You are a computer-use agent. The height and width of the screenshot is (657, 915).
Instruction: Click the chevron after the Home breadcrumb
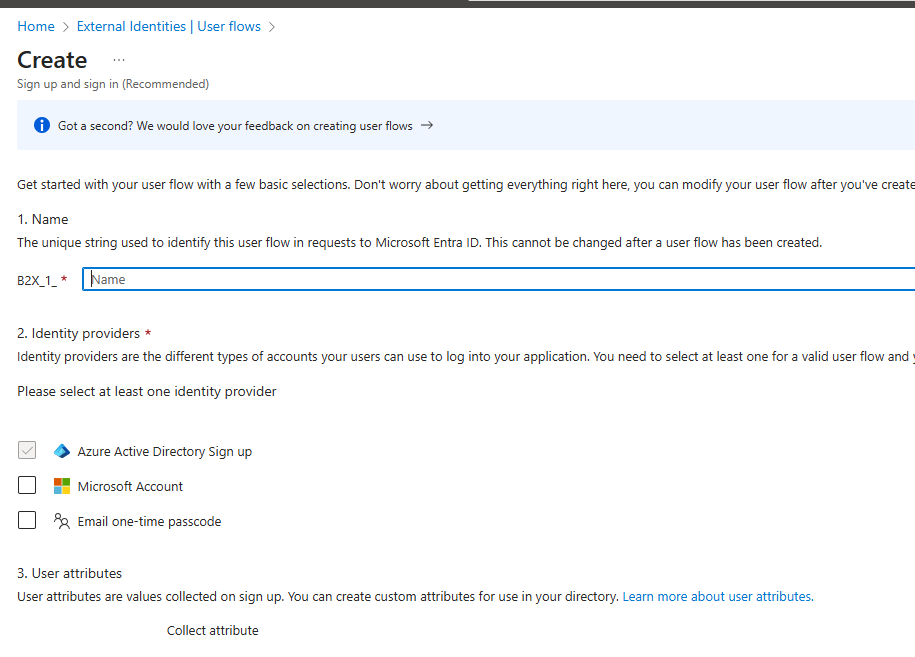[x=64, y=26]
